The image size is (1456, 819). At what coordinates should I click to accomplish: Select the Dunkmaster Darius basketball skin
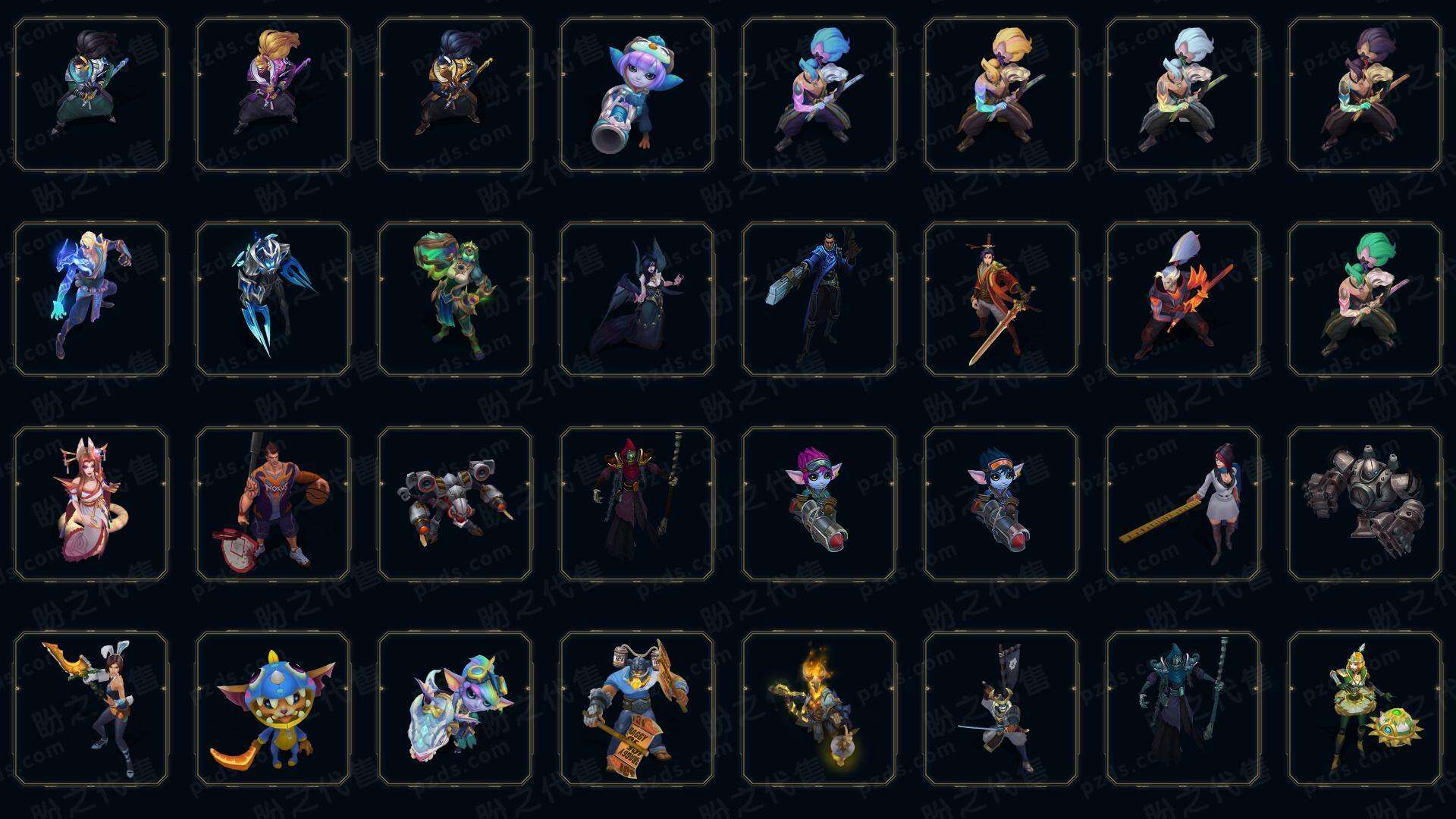pos(273,504)
